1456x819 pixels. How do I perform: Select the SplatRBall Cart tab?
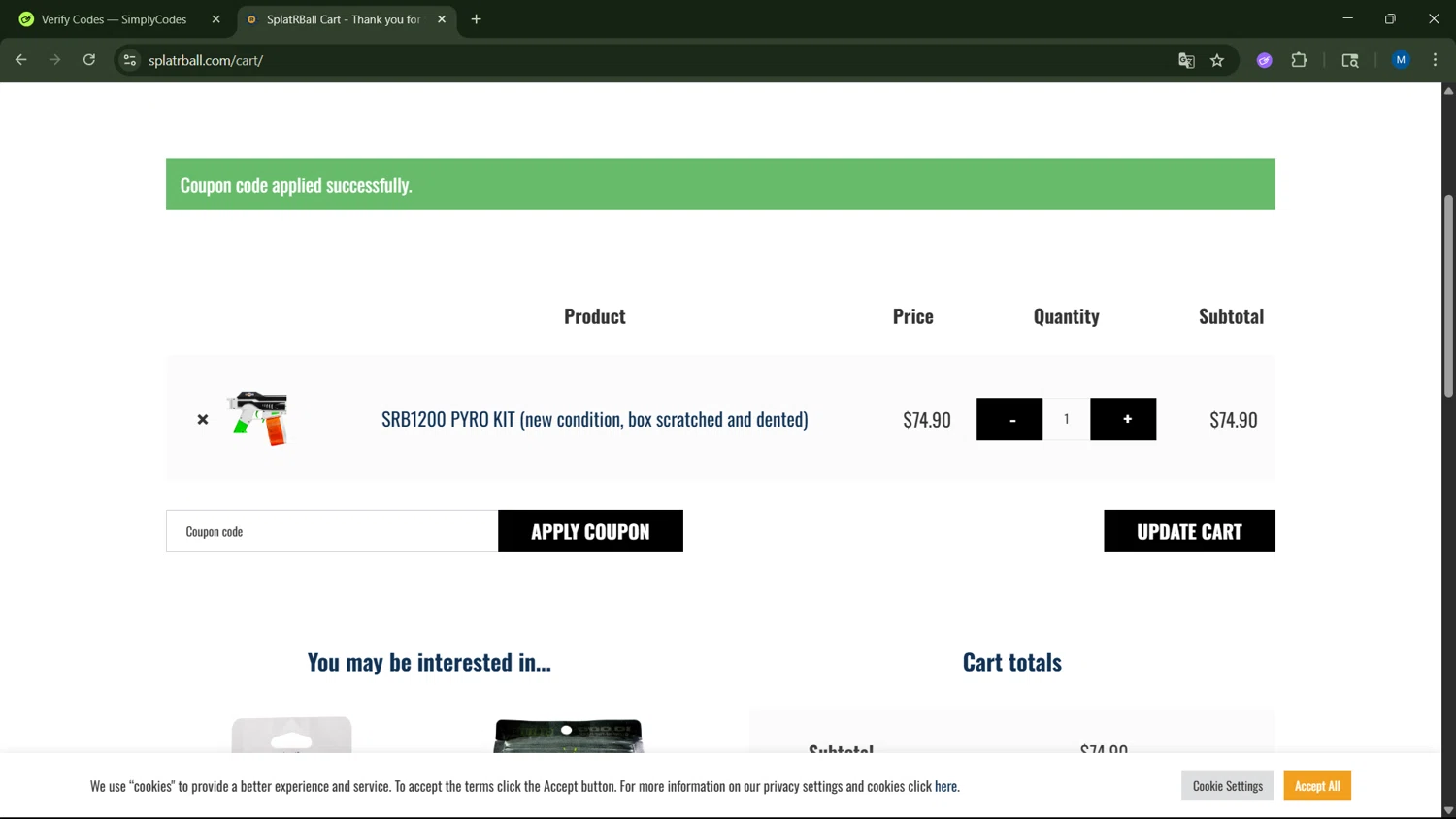[x=344, y=19]
